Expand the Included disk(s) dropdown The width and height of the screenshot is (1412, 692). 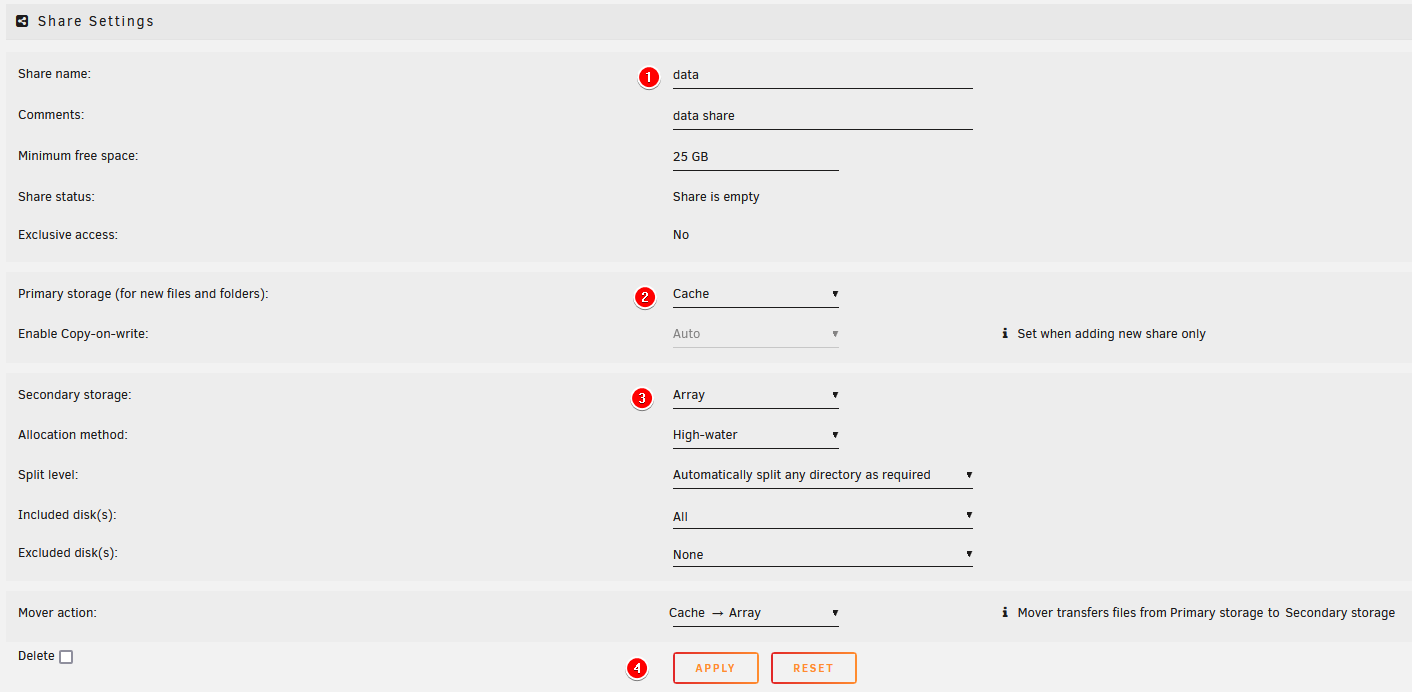coord(822,516)
